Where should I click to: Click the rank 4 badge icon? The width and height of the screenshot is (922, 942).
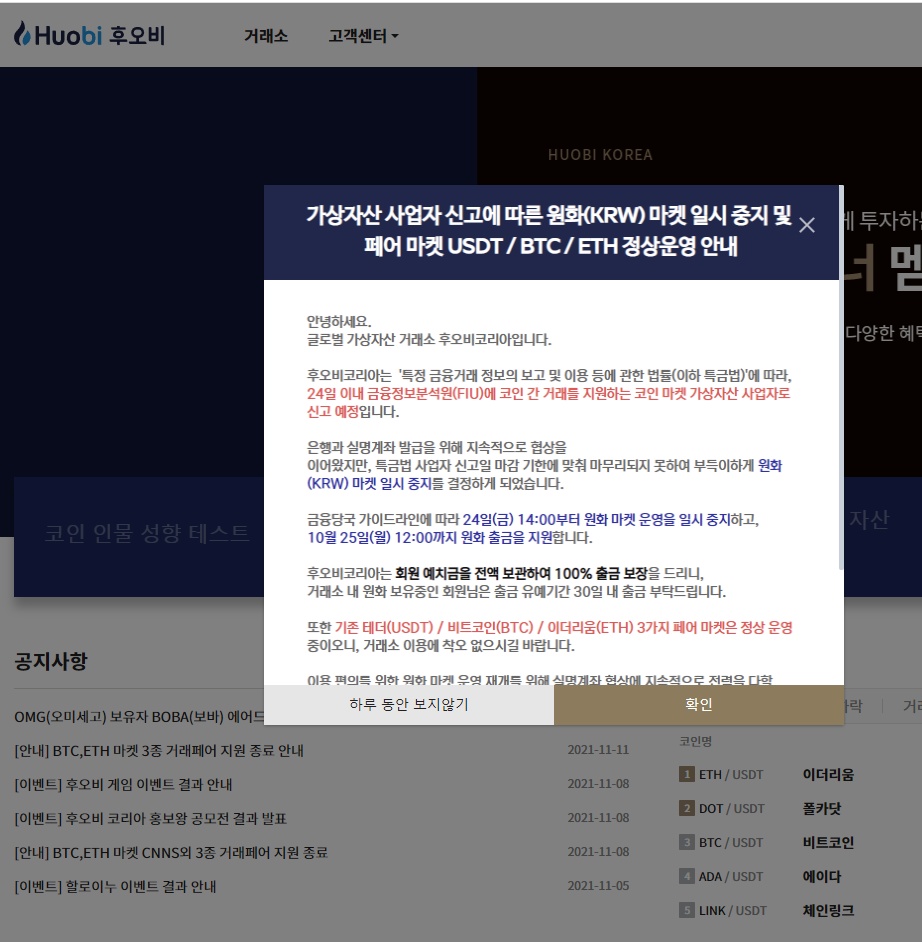(687, 876)
